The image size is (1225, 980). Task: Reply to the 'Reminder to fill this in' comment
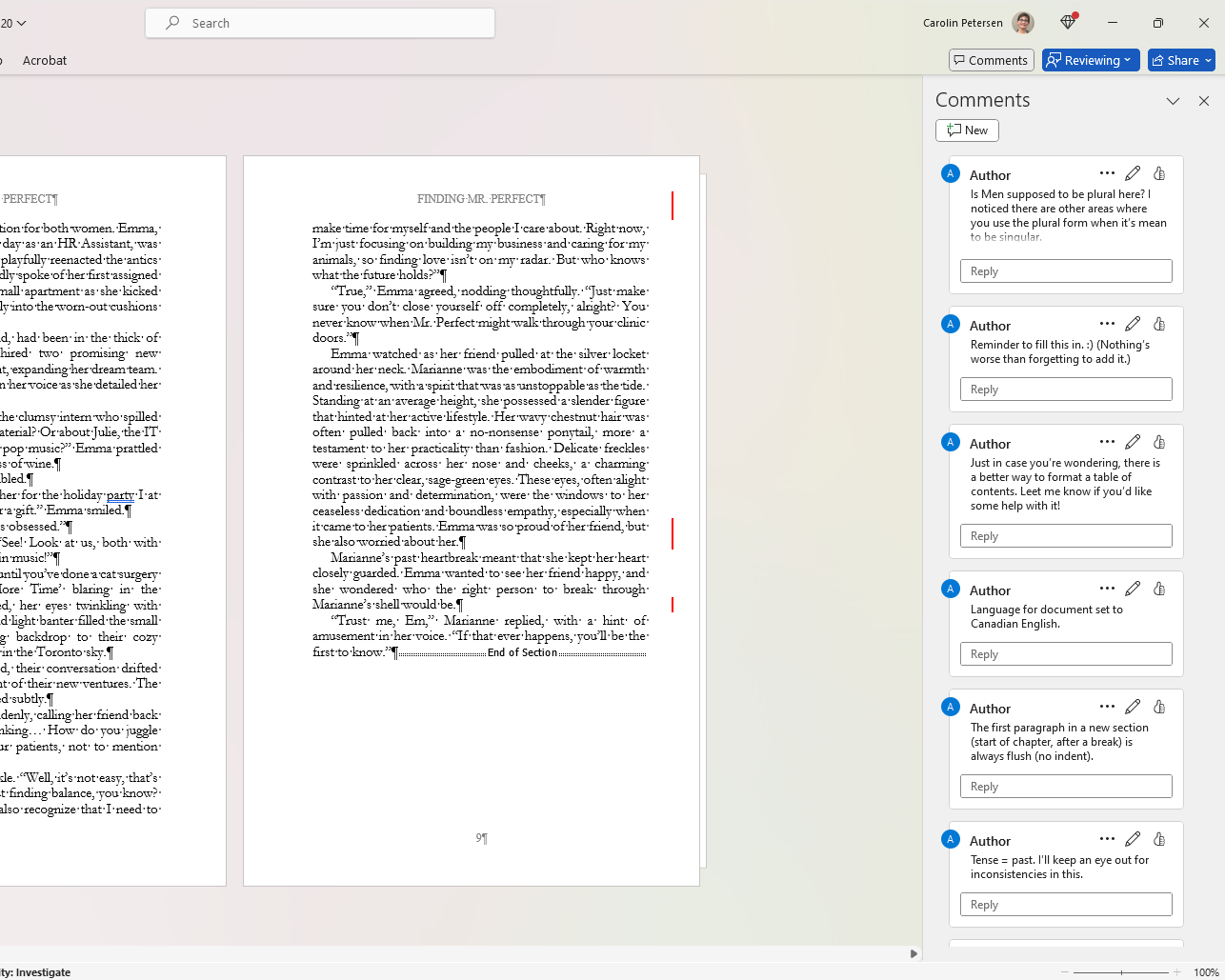pyautogui.click(x=1066, y=390)
